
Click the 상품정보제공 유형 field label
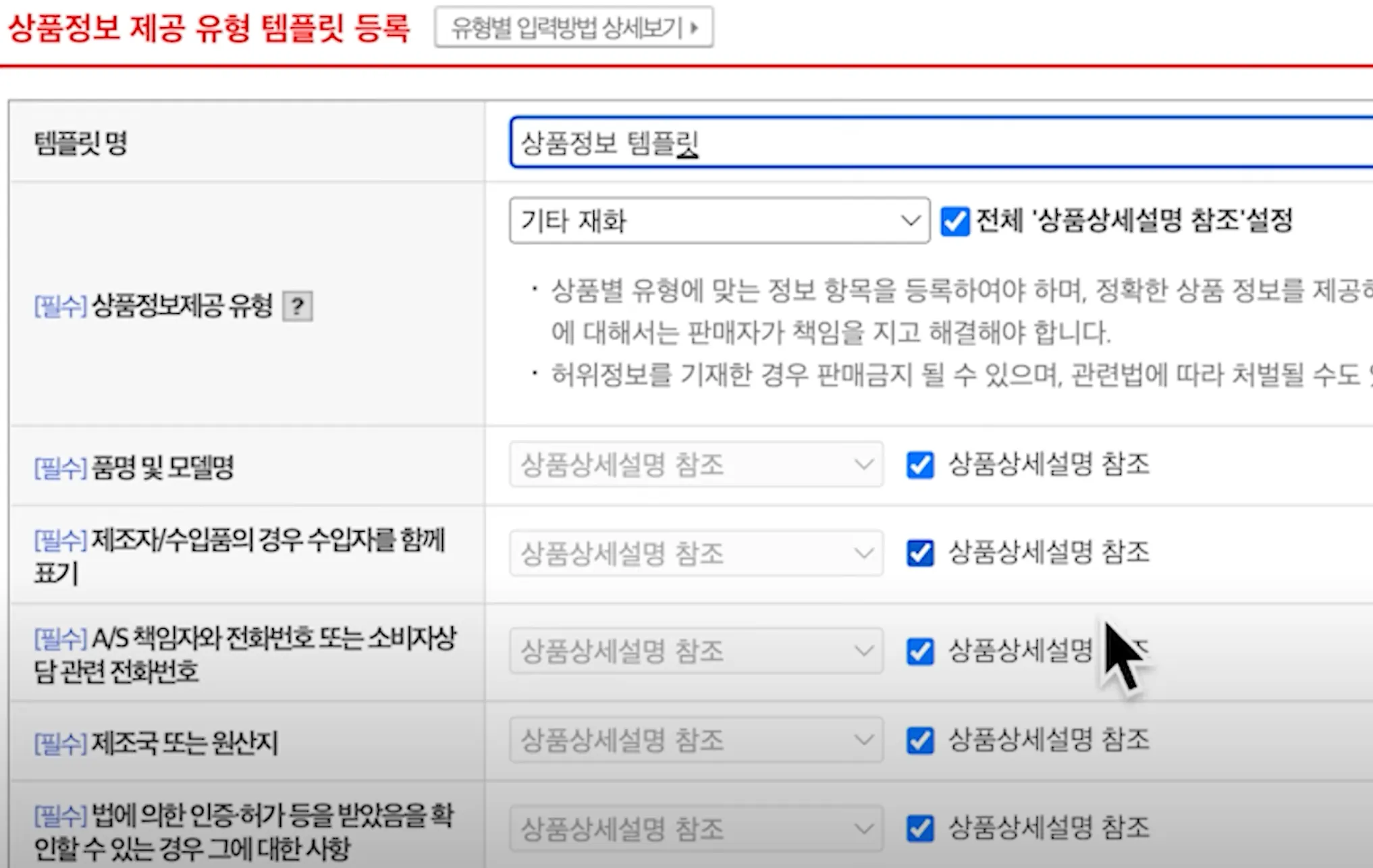pos(181,306)
